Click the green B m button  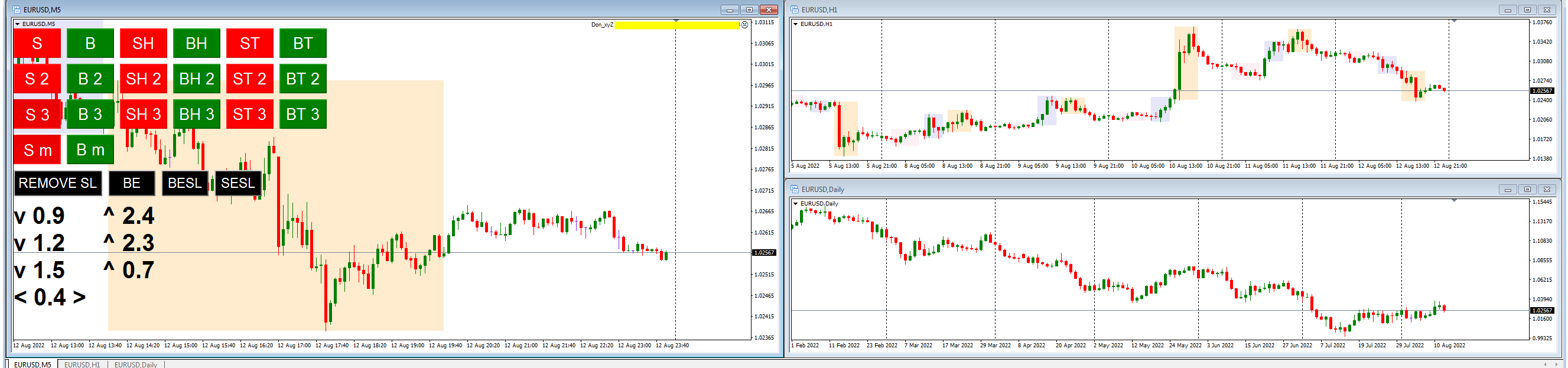click(x=90, y=149)
